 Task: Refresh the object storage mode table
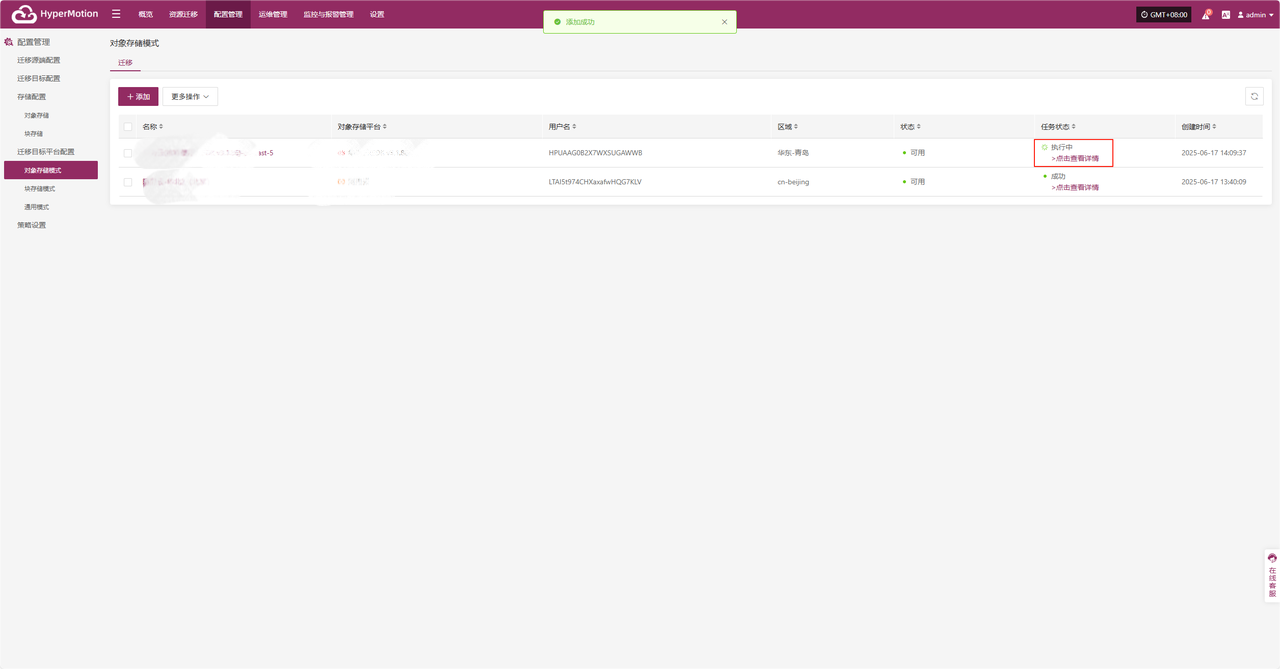click(x=1254, y=96)
